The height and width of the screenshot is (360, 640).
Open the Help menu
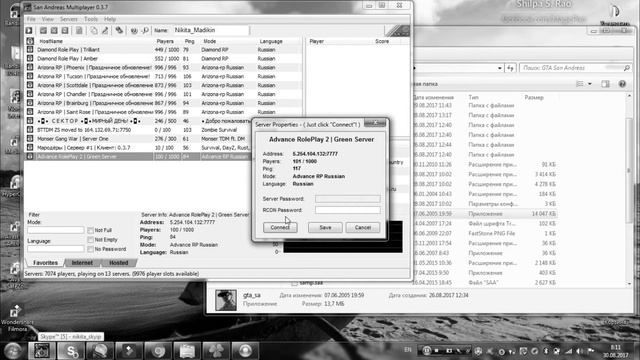(110, 19)
